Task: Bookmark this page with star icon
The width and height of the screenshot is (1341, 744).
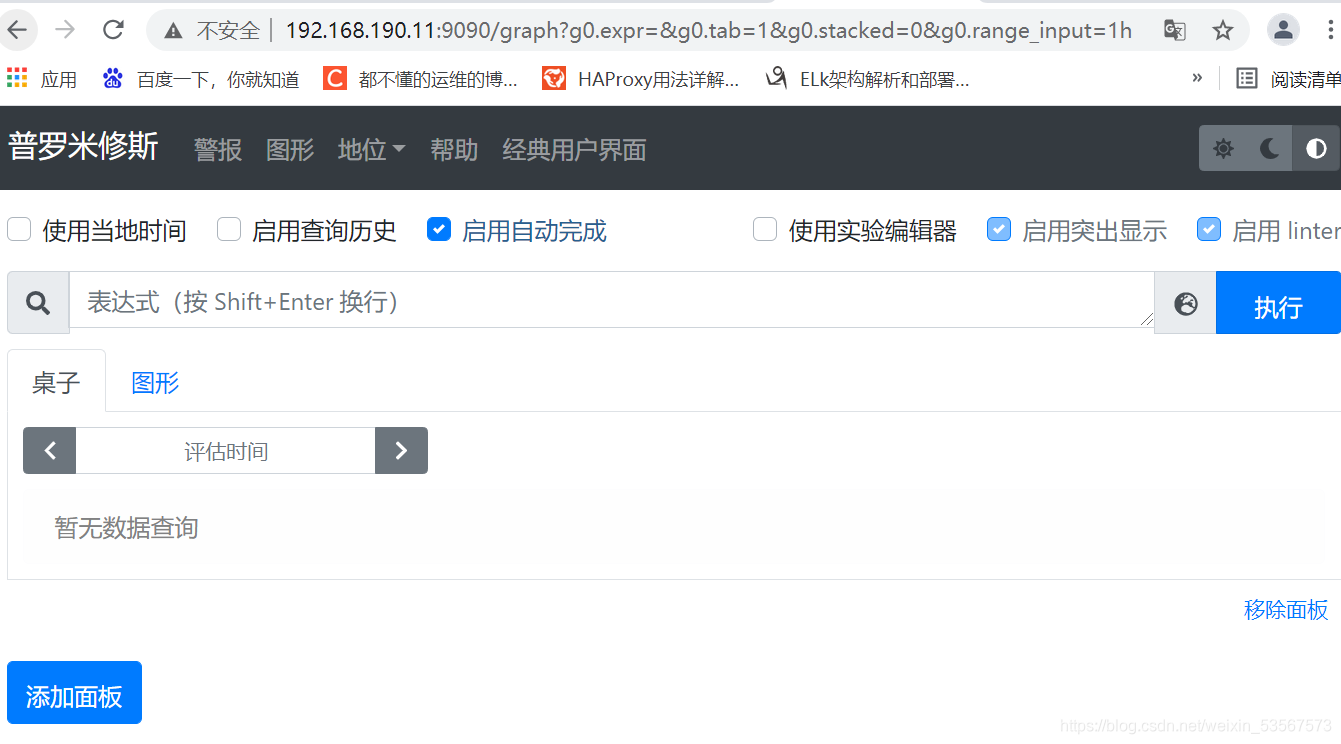Action: coord(1222,30)
